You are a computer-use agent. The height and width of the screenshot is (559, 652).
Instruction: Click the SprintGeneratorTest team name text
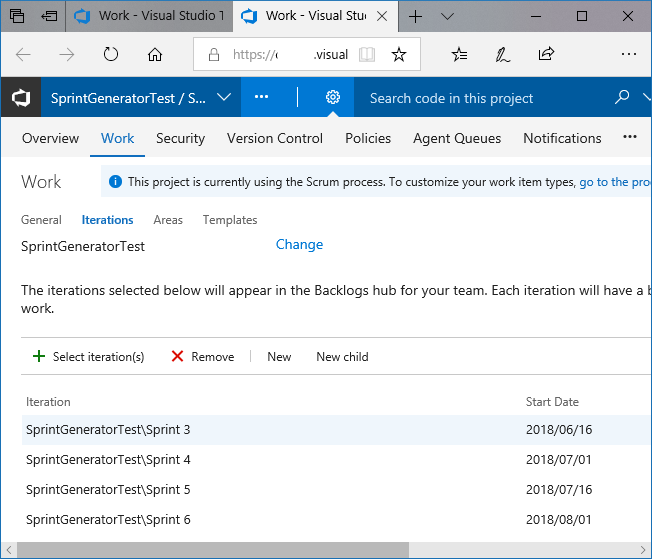tap(83, 246)
